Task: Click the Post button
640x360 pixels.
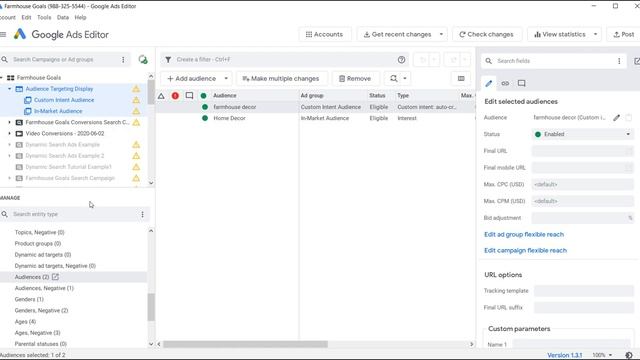Action: [624, 34]
